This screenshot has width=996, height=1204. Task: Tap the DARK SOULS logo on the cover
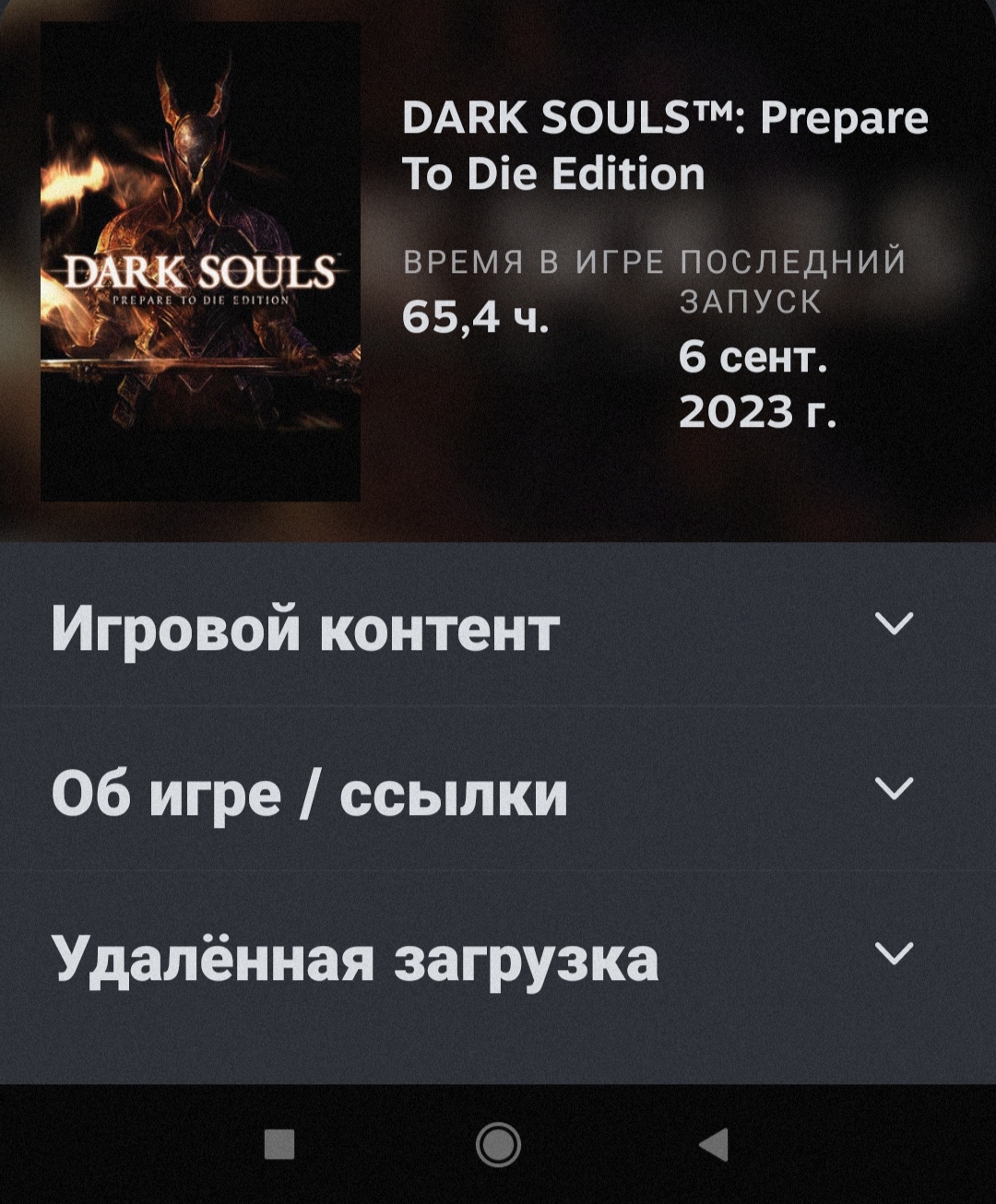click(202, 272)
